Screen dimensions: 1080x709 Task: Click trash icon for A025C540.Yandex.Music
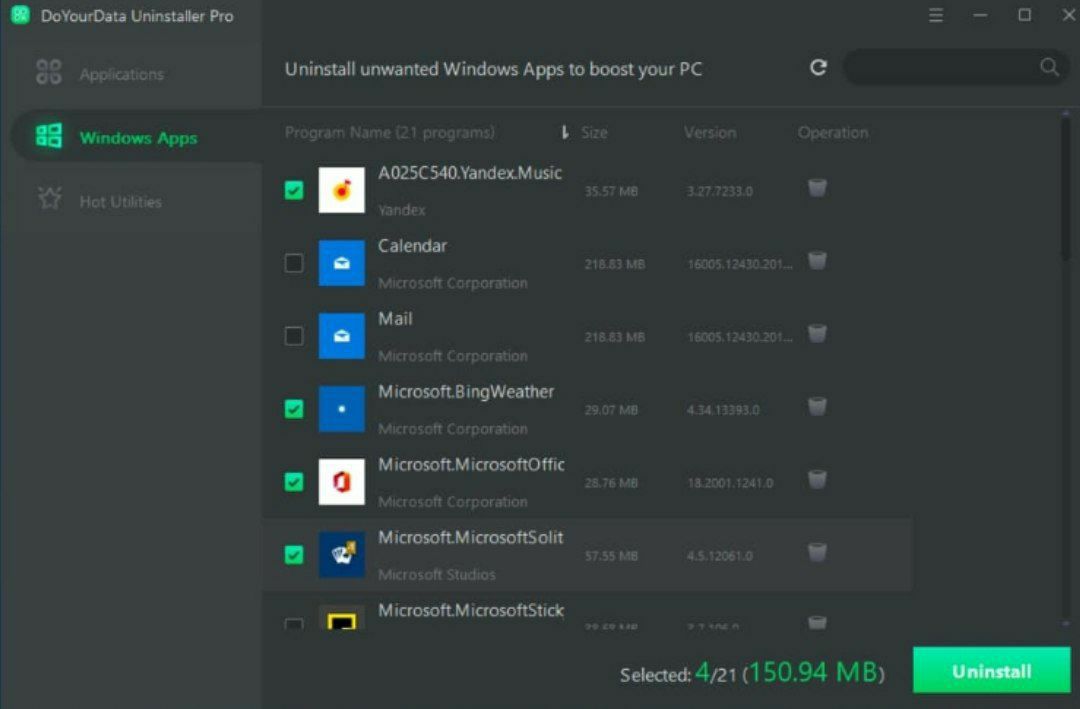(x=817, y=188)
